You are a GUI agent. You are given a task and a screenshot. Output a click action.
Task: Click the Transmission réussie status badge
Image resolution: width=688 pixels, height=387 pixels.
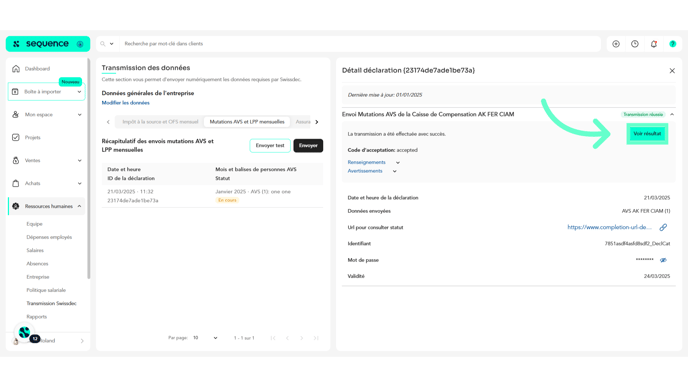[x=643, y=115]
